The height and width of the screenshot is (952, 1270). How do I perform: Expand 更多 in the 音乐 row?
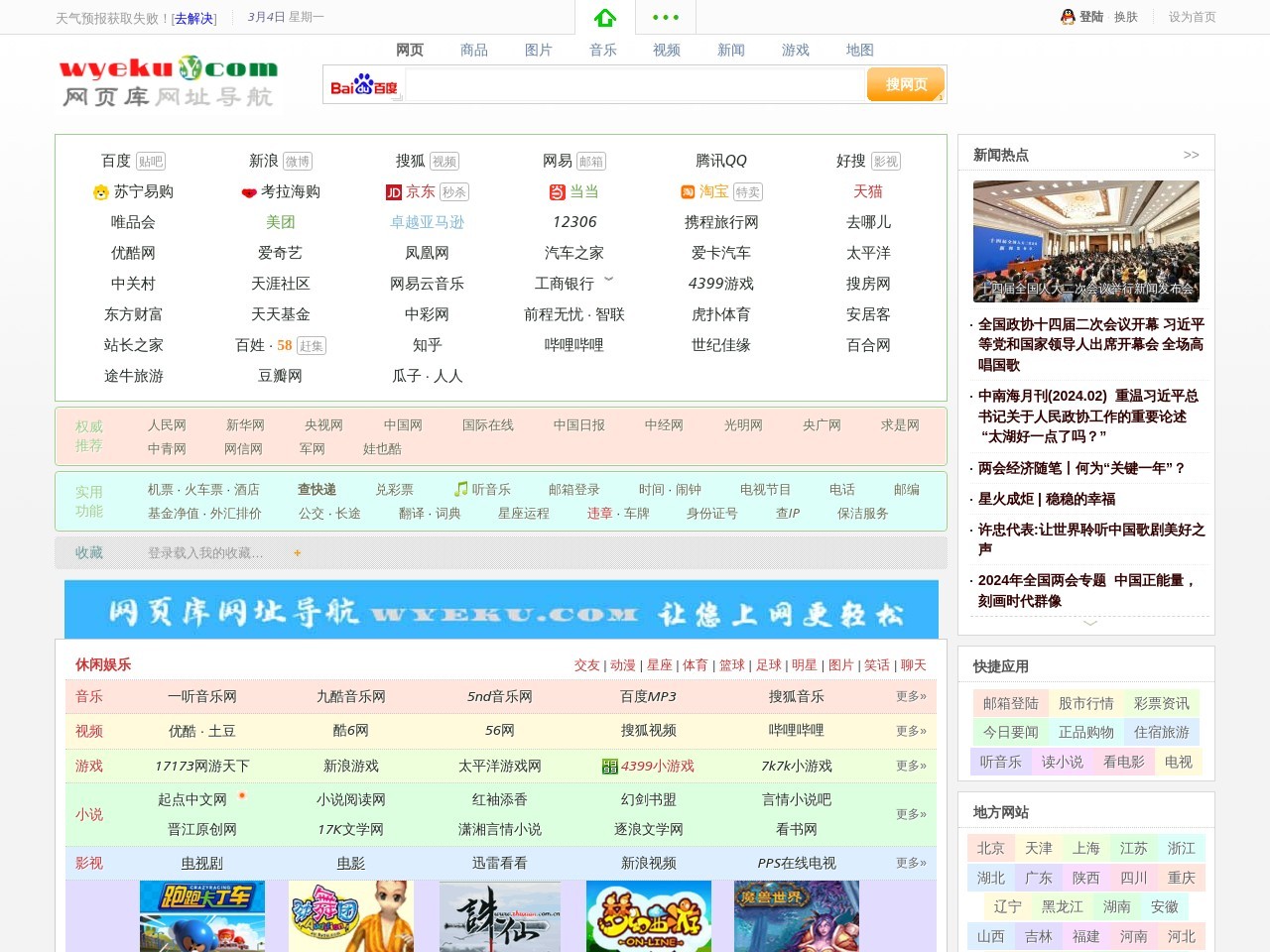[x=911, y=696]
